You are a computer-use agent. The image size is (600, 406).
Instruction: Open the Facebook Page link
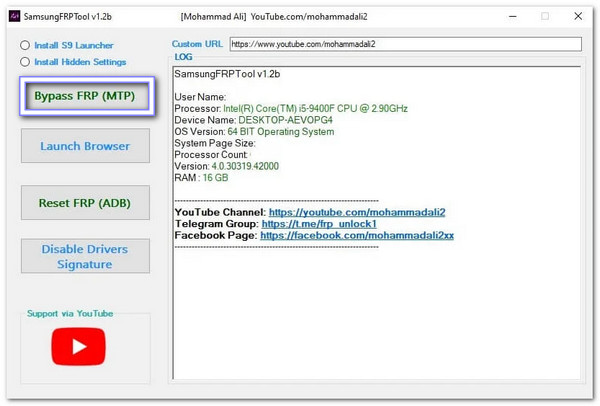click(357, 235)
